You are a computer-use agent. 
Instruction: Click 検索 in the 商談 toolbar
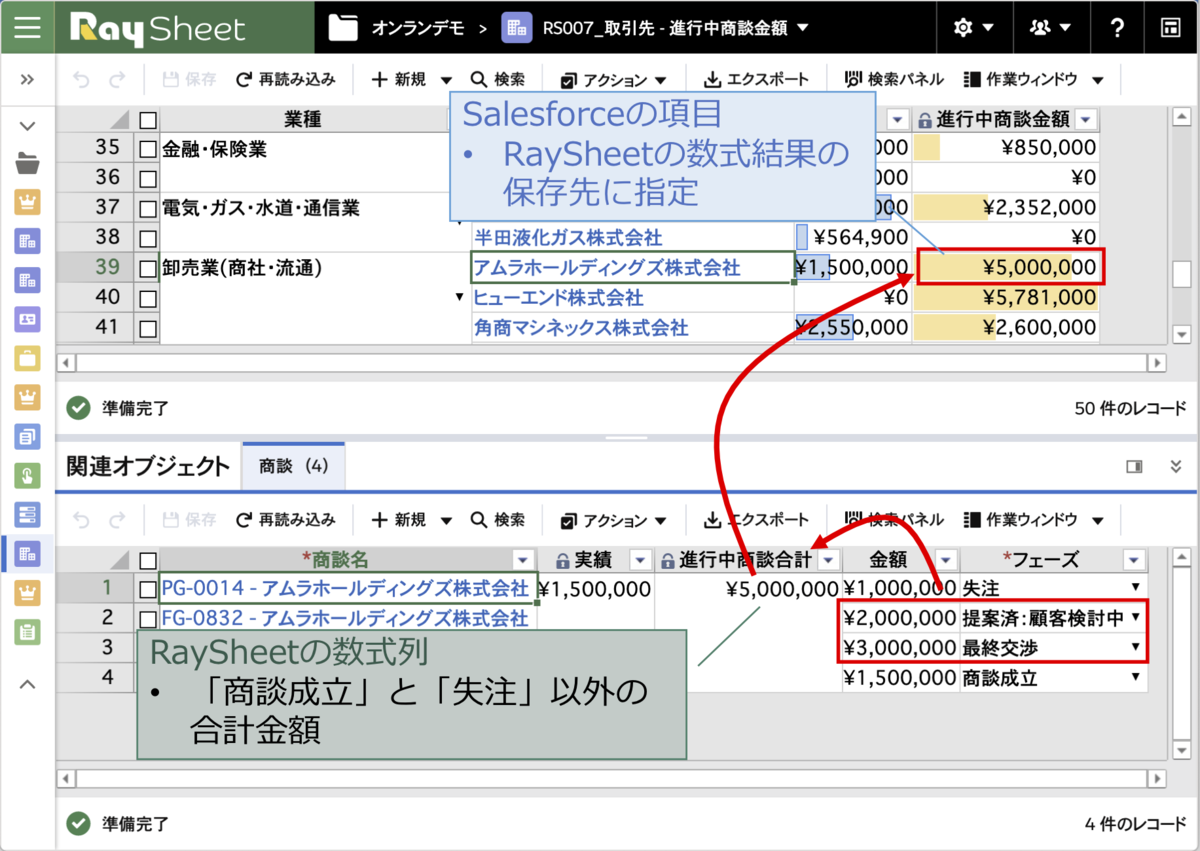click(497, 520)
